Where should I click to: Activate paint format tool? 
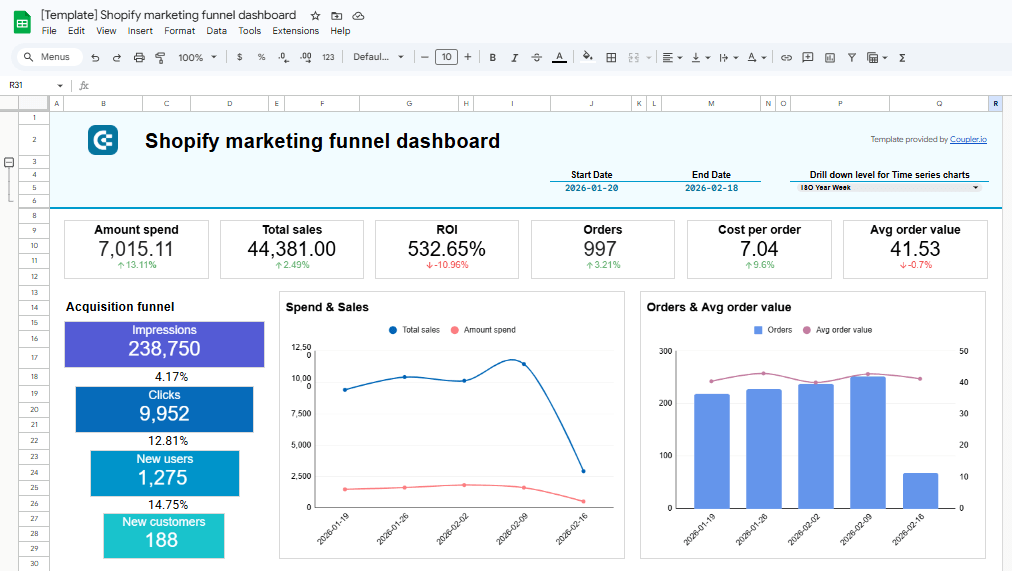click(161, 57)
